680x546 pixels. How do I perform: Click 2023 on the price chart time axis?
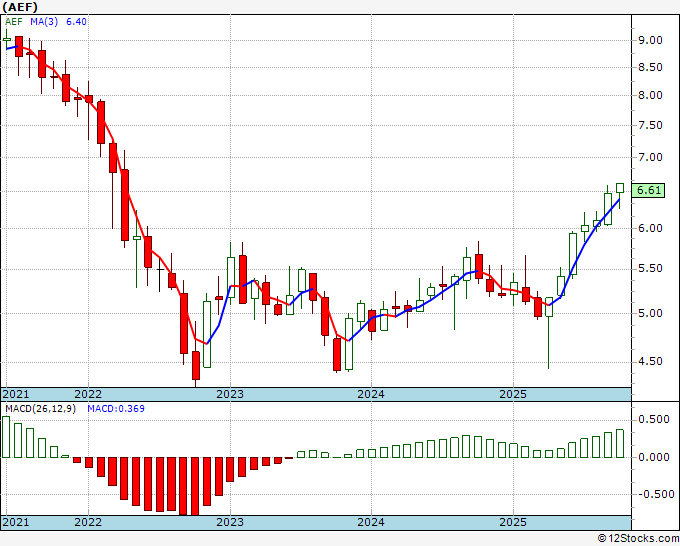point(230,394)
